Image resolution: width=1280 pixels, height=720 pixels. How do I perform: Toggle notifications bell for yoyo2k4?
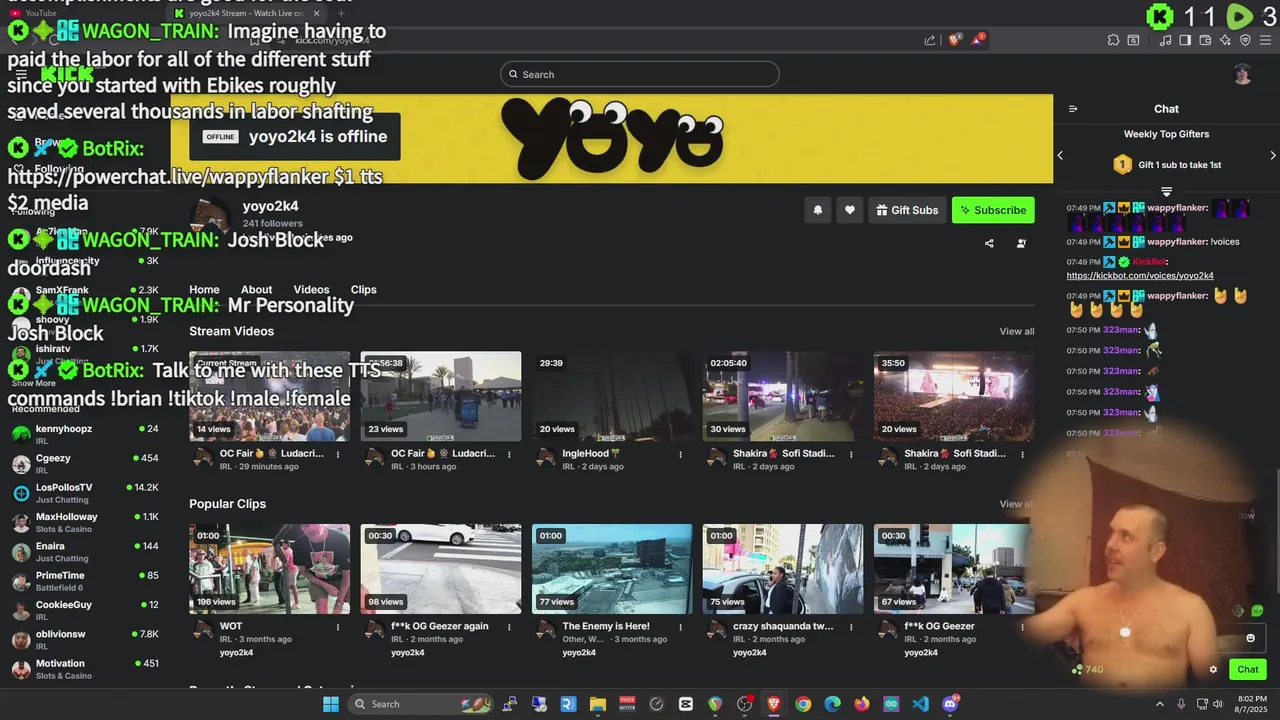tap(818, 210)
